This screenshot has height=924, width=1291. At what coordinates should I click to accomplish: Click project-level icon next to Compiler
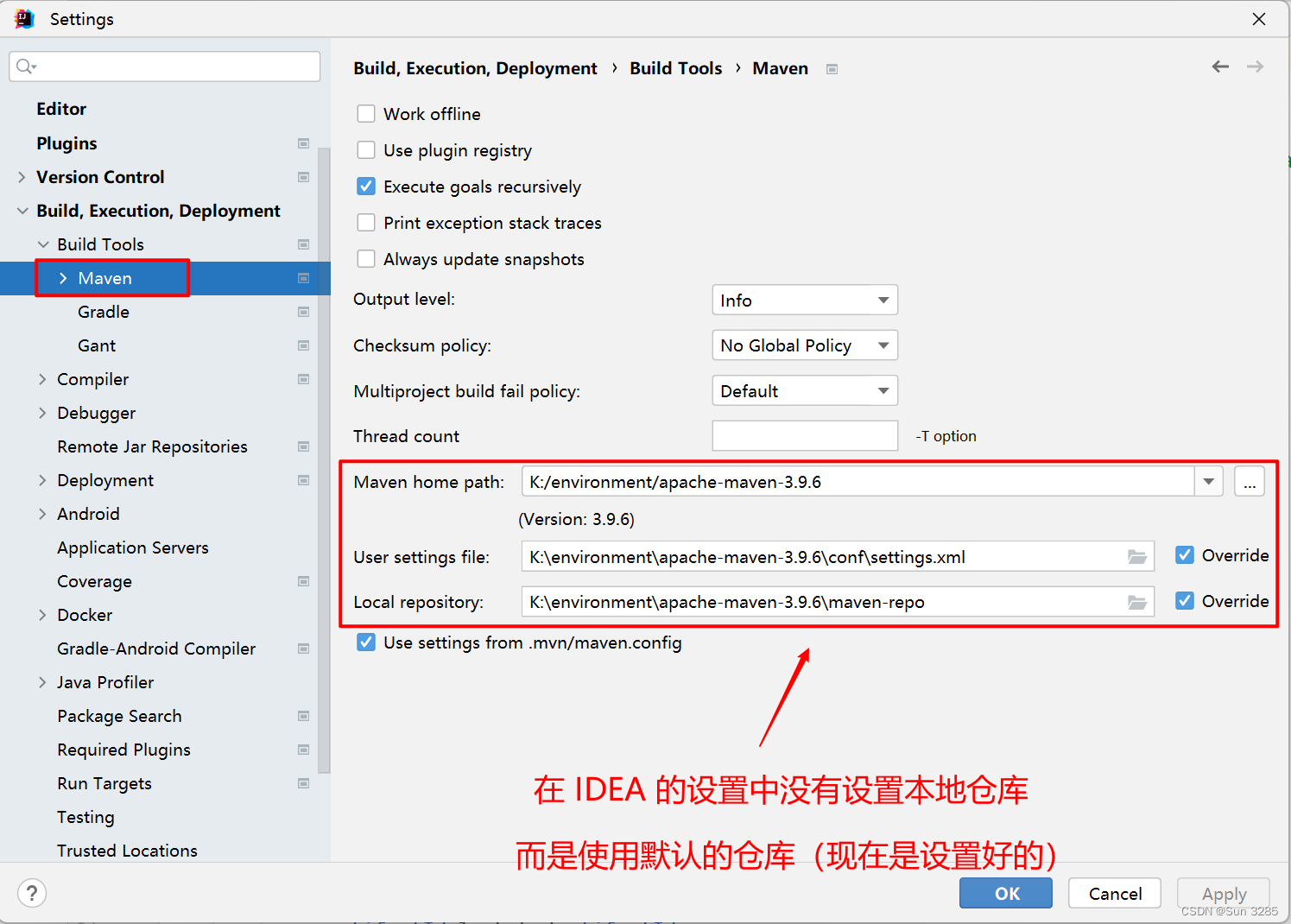point(304,379)
